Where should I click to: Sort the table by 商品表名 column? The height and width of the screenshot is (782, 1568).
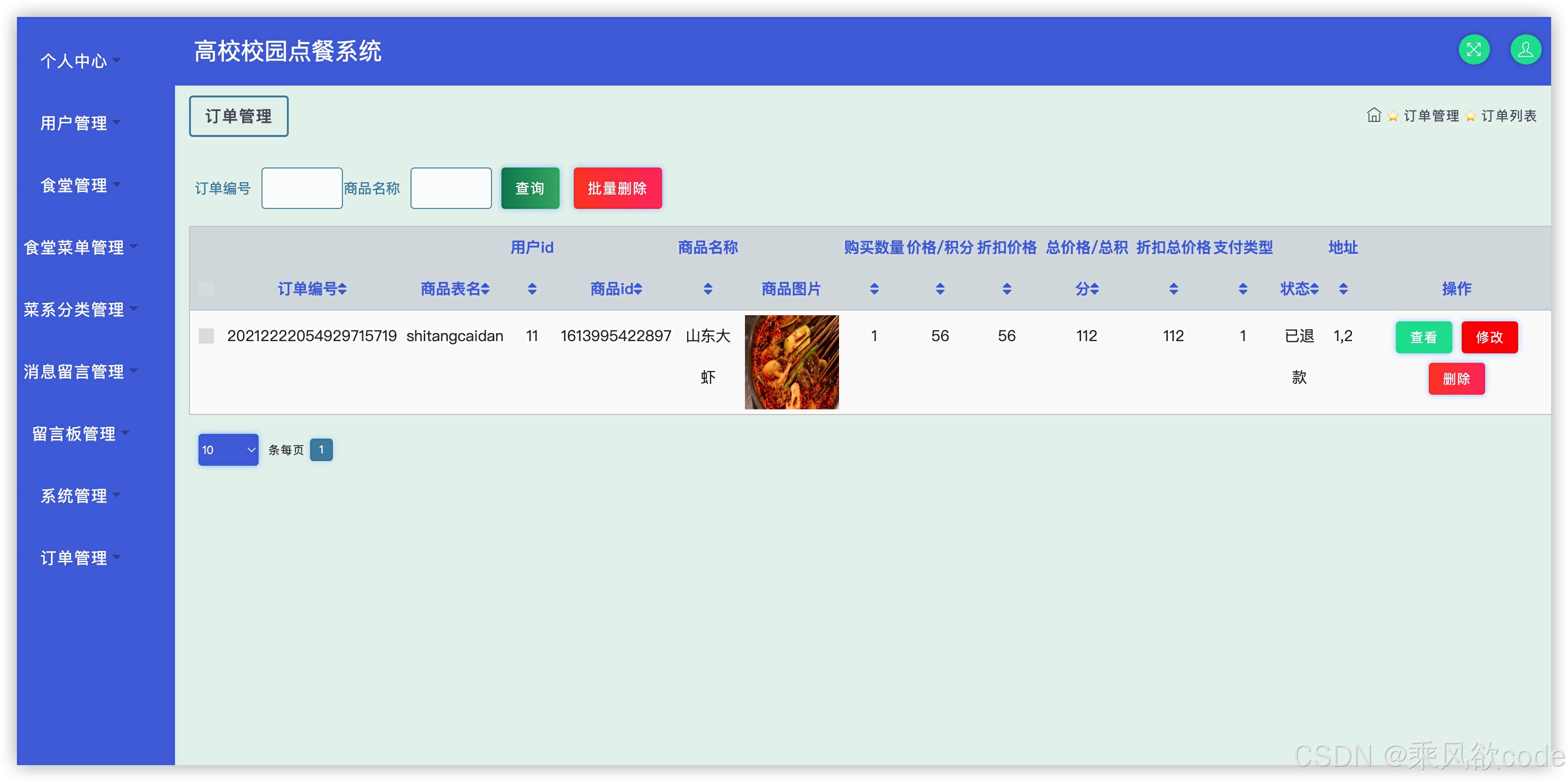point(486,289)
